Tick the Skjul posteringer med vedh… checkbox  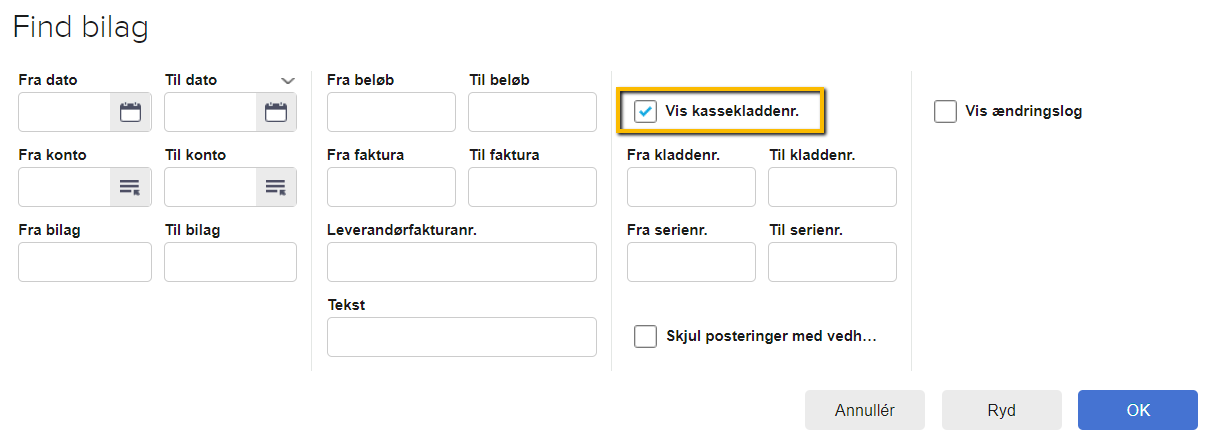click(645, 336)
